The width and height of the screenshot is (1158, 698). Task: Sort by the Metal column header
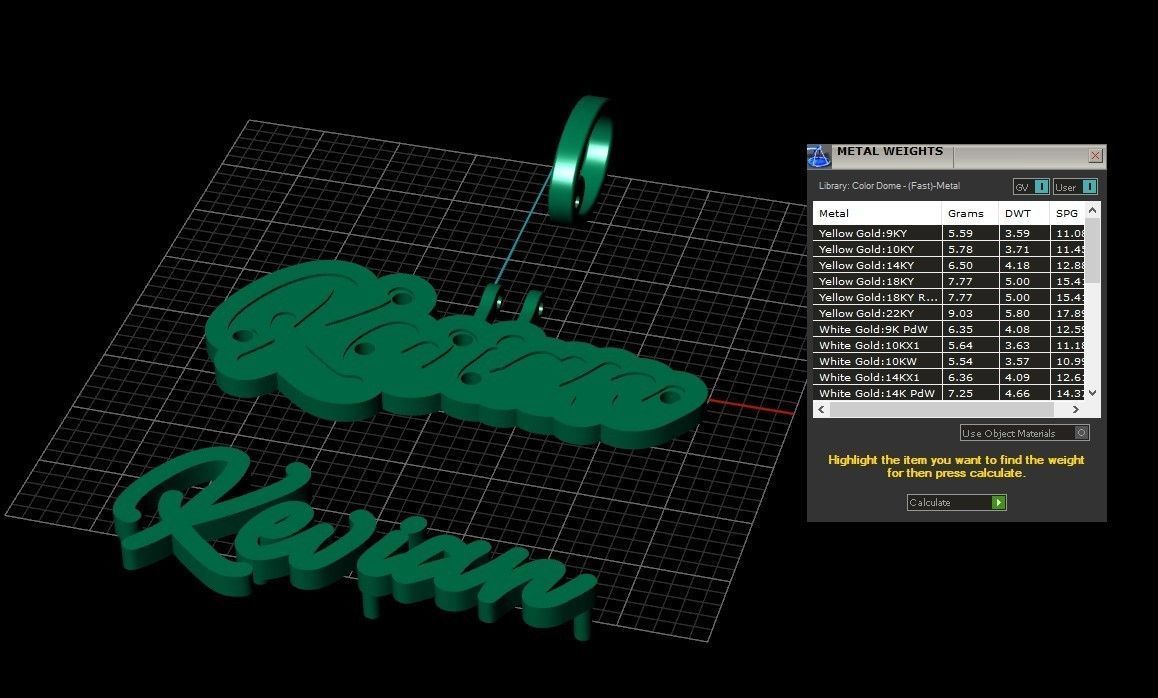tap(877, 213)
